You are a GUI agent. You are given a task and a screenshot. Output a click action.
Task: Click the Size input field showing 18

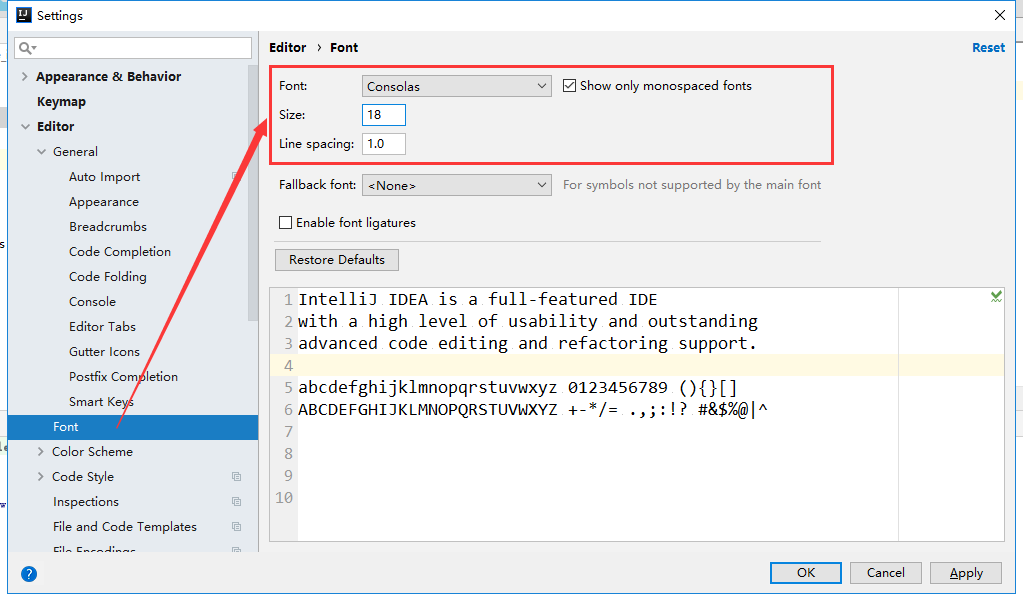point(384,115)
